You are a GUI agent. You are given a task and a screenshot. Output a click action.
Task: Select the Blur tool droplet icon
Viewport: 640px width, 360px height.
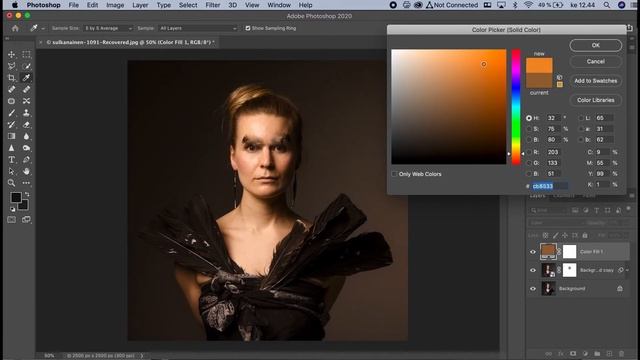tap(27, 136)
